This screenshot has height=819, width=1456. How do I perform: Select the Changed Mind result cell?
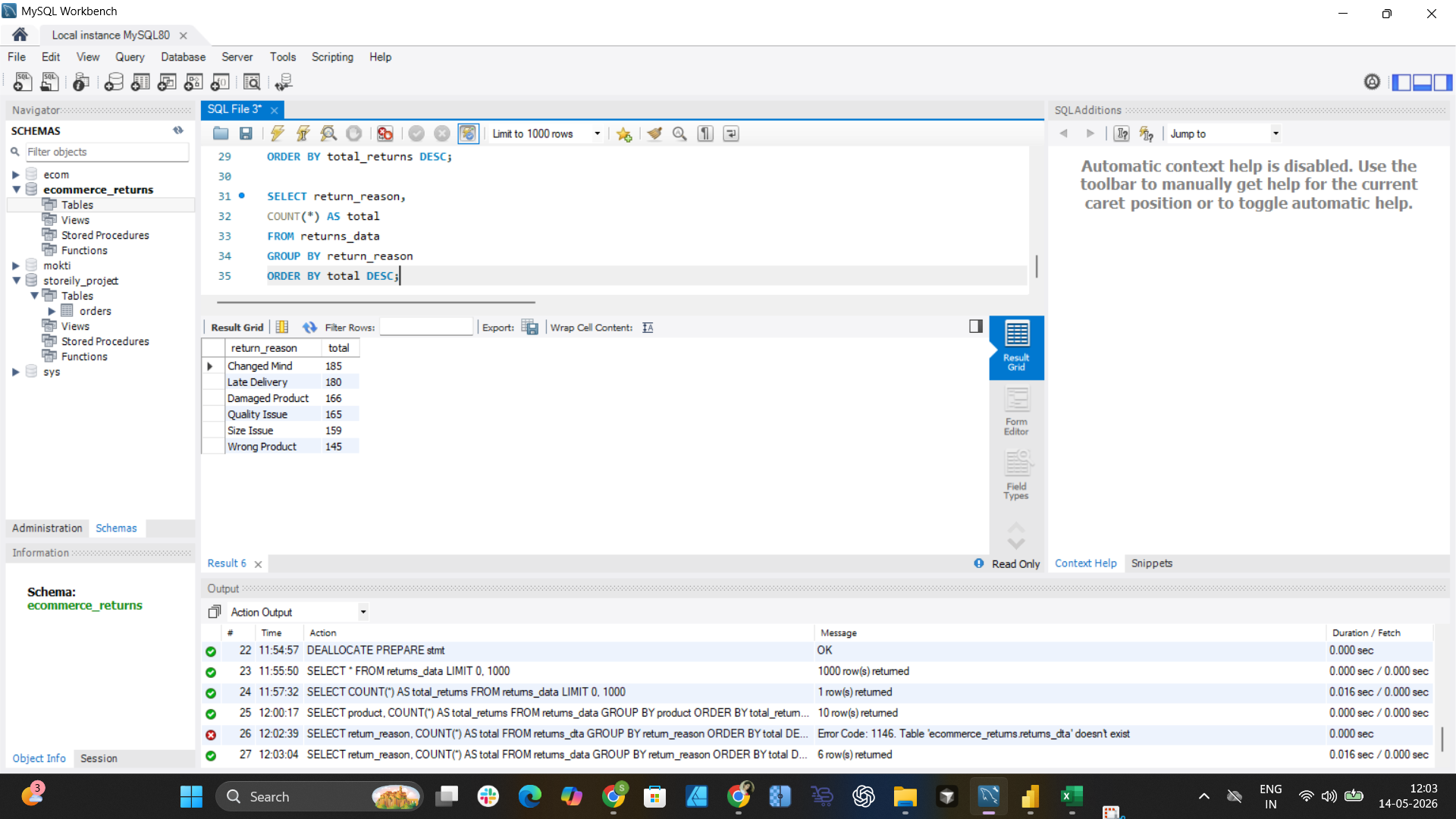273,366
